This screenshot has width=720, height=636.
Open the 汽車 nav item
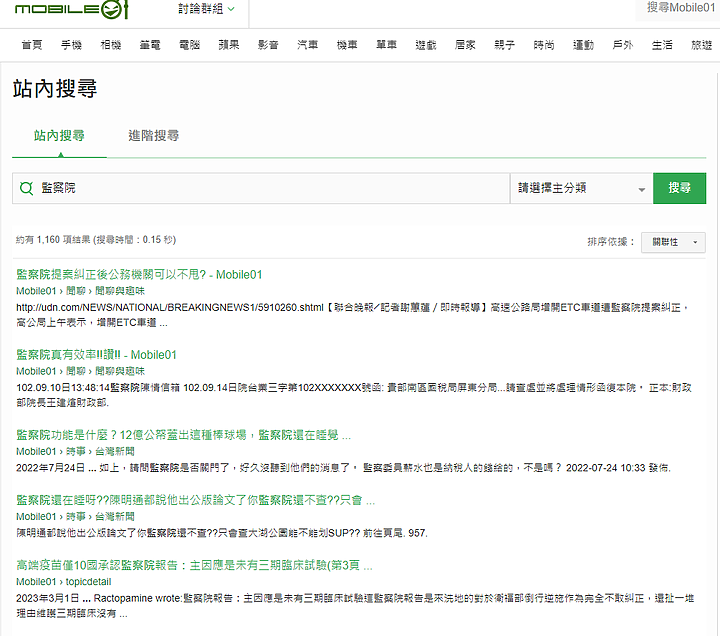pos(308,45)
